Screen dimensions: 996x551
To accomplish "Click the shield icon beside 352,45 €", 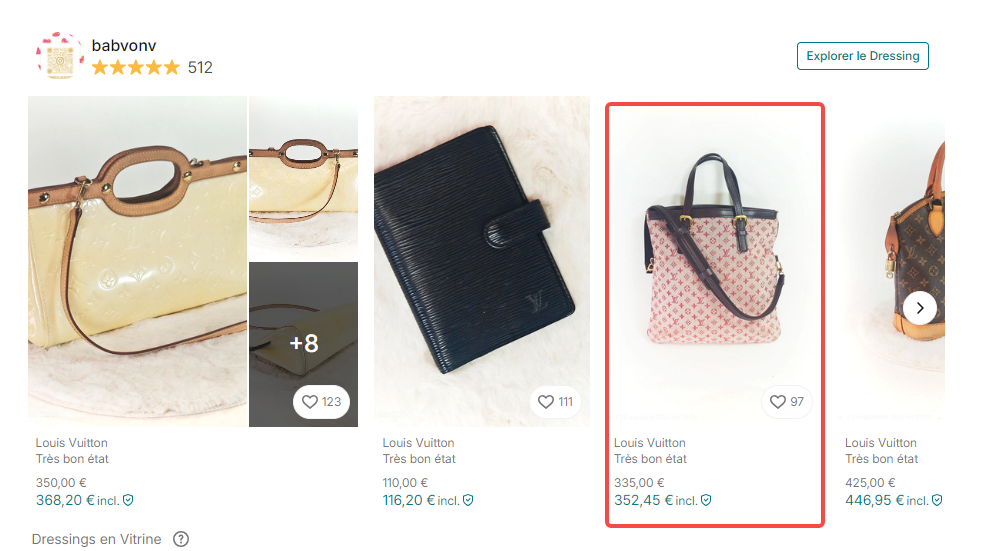I will (x=706, y=500).
